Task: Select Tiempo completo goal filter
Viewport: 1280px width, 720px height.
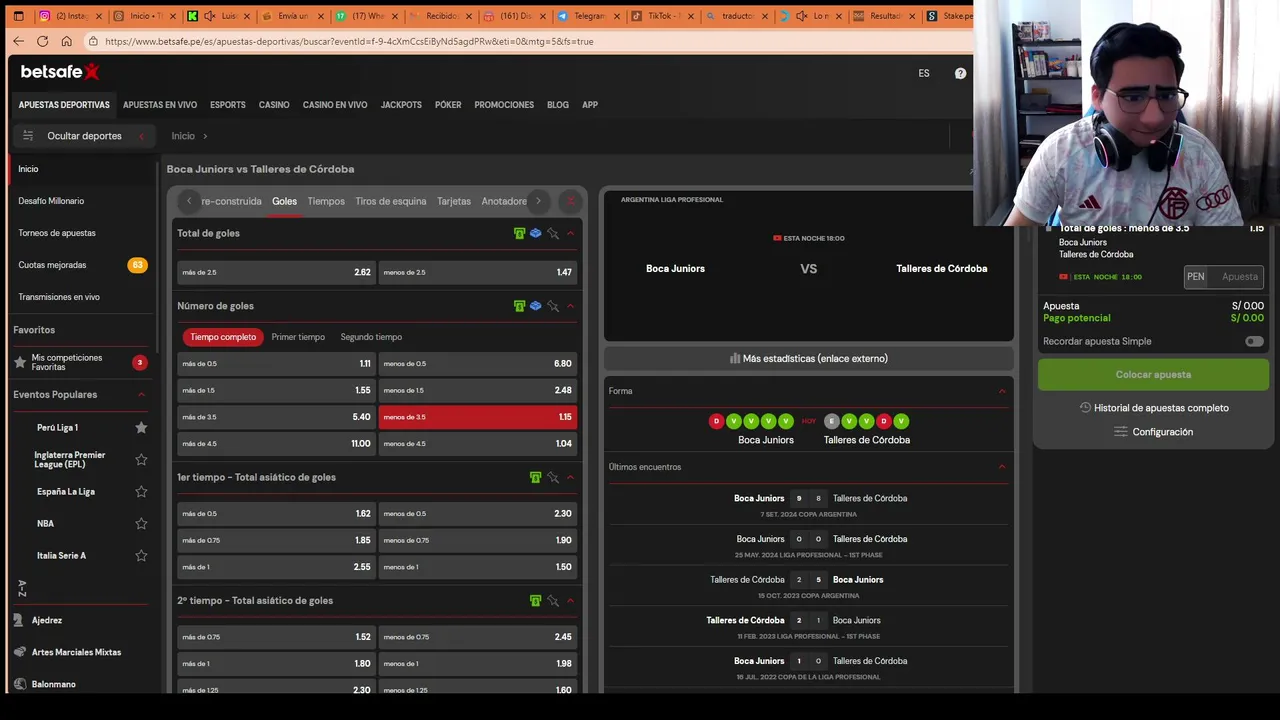Action: (223, 337)
